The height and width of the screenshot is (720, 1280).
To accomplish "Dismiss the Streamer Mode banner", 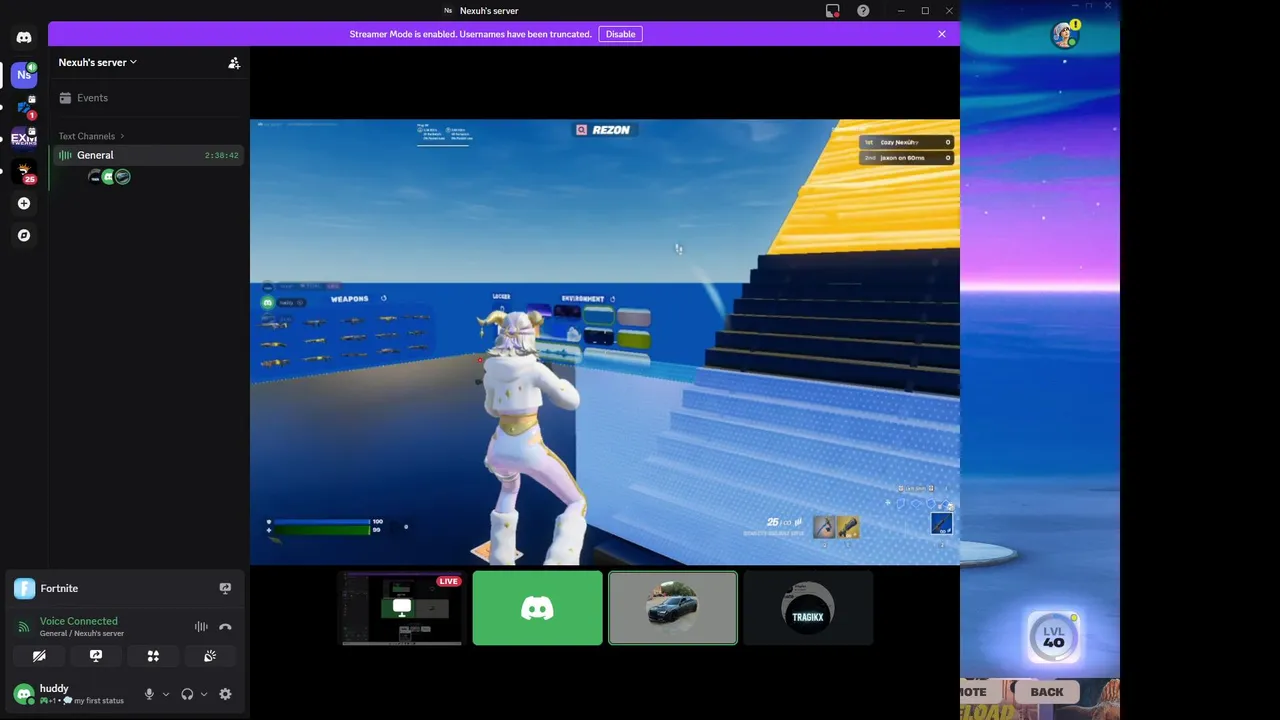I will [942, 34].
